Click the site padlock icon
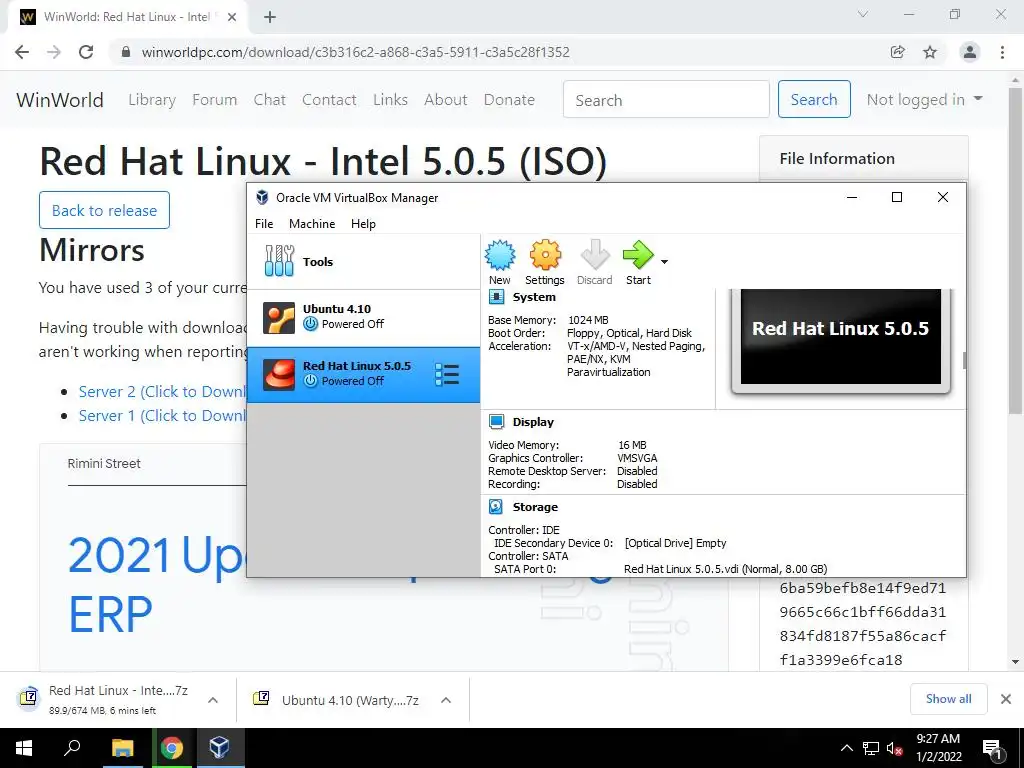Image resolution: width=1024 pixels, height=768 pixels. [126, 52]
